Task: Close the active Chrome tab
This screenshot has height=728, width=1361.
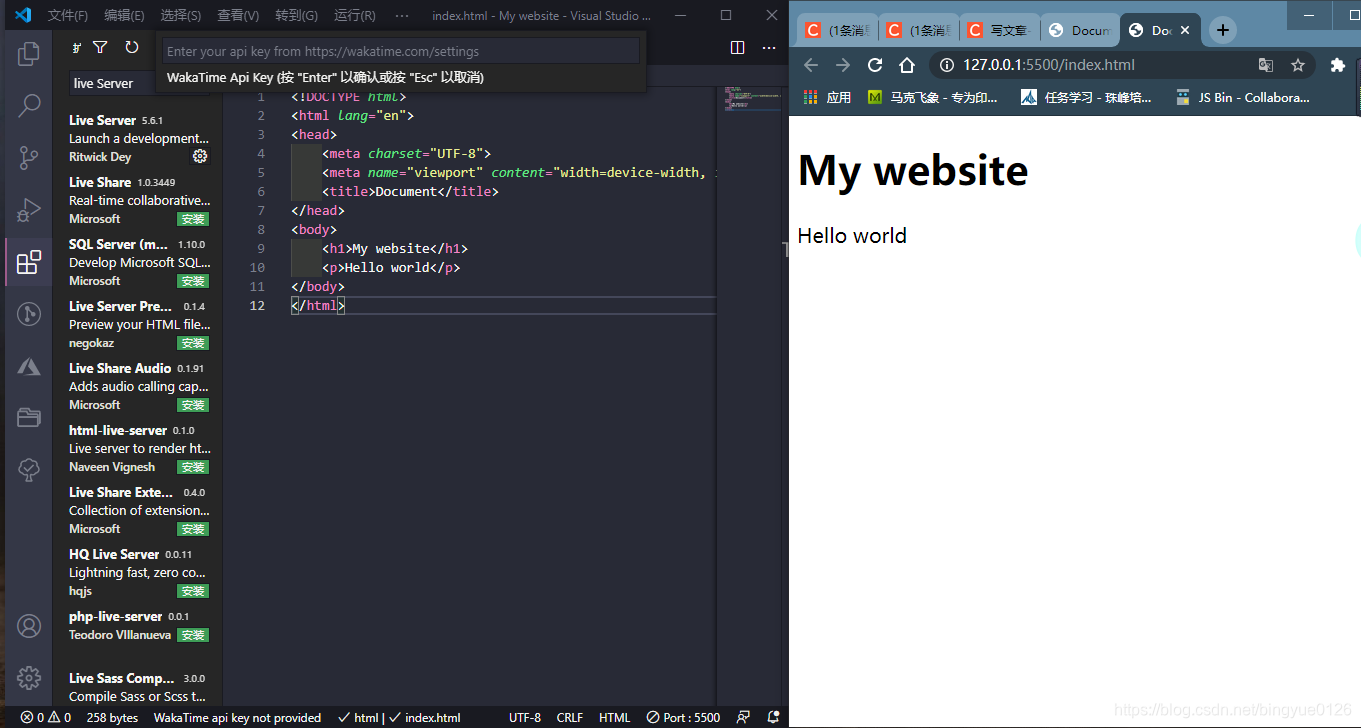Action: (1185, 30)
